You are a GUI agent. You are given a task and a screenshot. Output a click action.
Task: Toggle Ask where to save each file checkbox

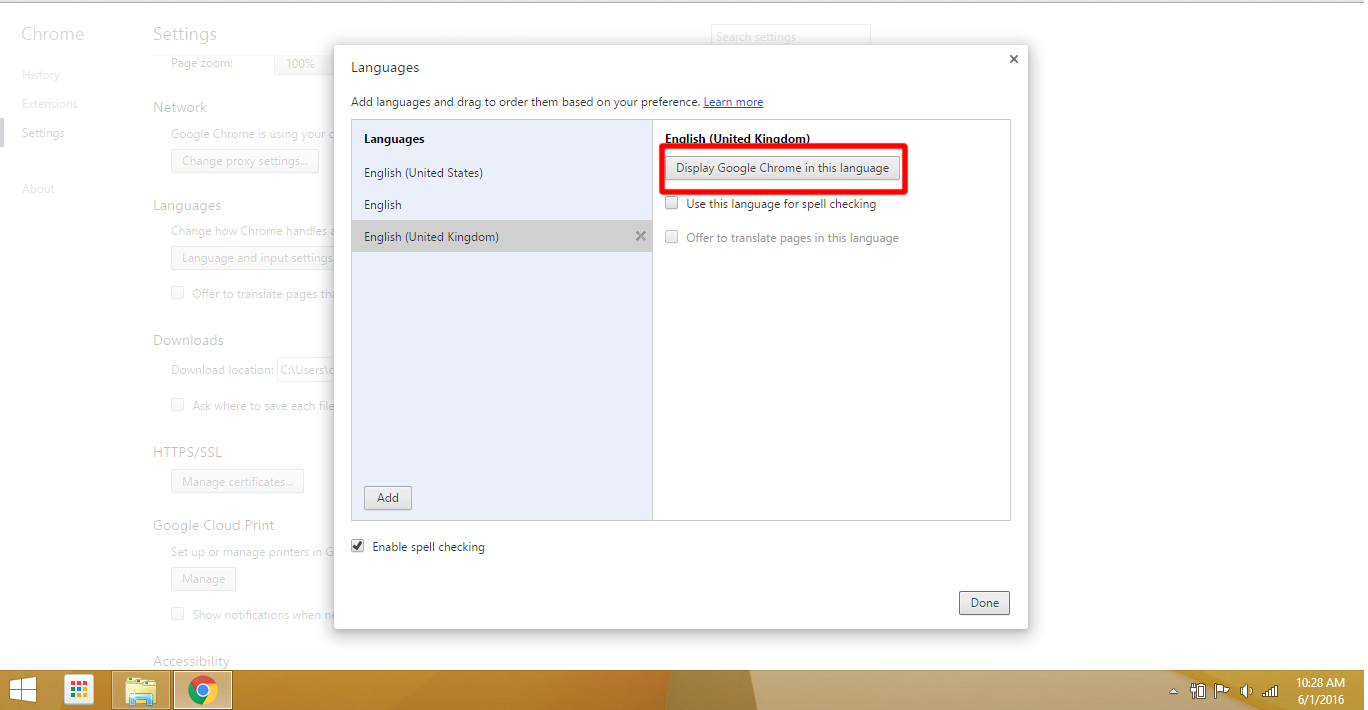tap(178, 405)
